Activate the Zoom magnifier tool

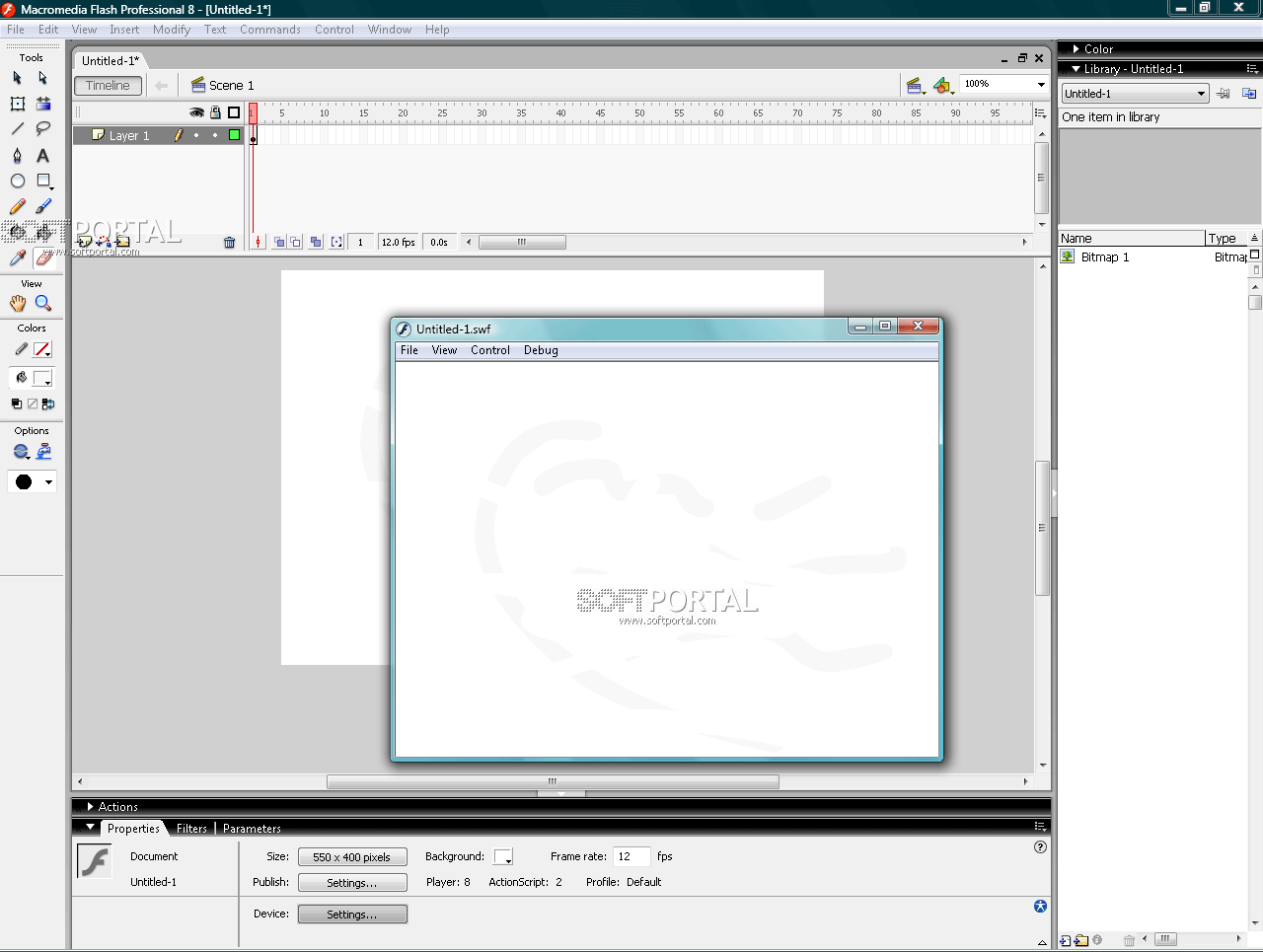click(x=43, y=304)
